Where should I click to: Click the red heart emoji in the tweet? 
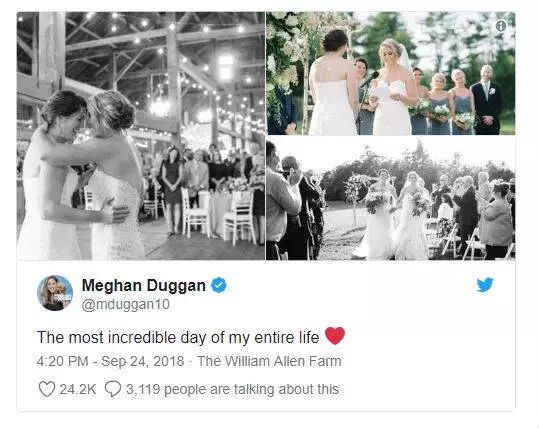tap(335, 336)
